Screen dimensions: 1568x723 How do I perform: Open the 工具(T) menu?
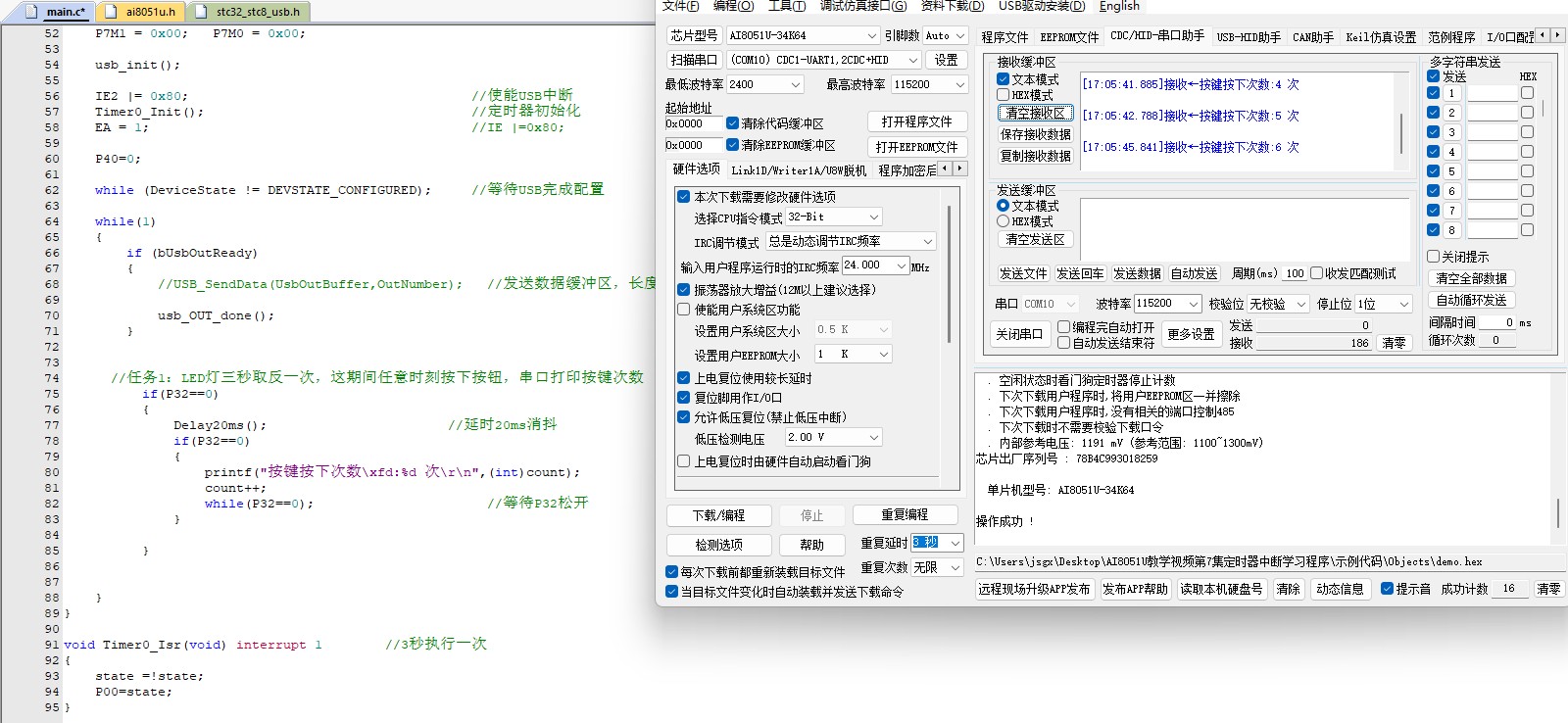787,6
